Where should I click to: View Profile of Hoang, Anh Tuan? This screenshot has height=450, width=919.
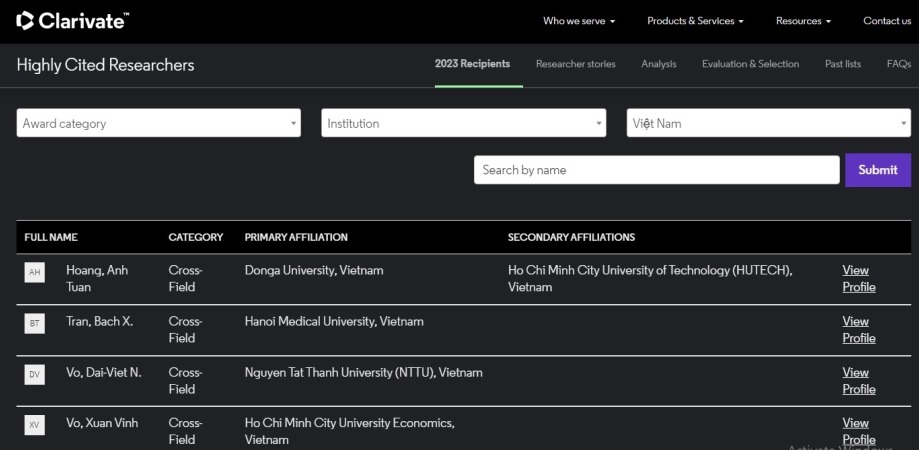tap(859, 279)
